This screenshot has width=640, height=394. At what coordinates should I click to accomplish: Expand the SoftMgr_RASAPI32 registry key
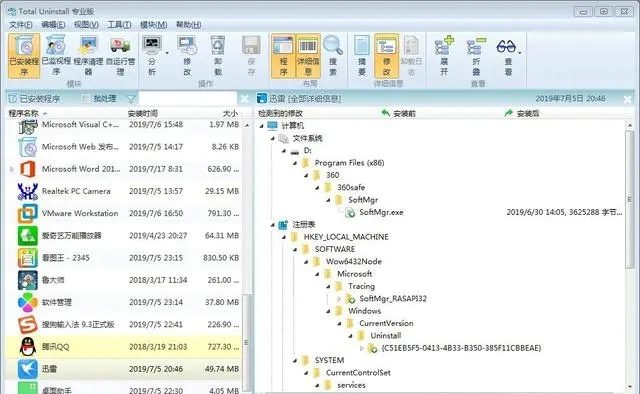point(339,299)
